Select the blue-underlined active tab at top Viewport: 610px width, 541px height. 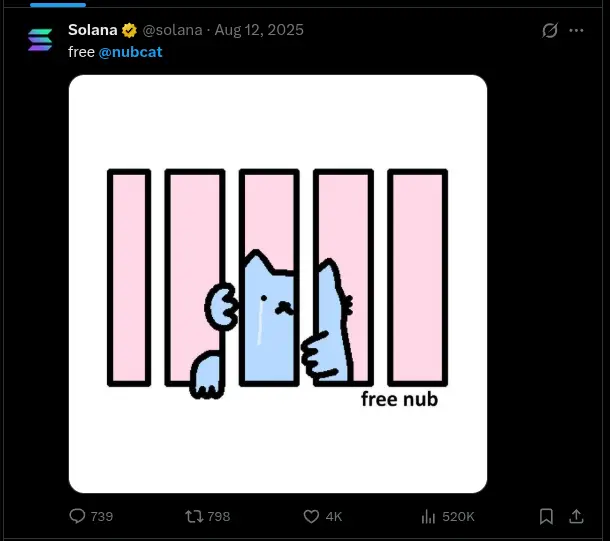coord(58,5)
